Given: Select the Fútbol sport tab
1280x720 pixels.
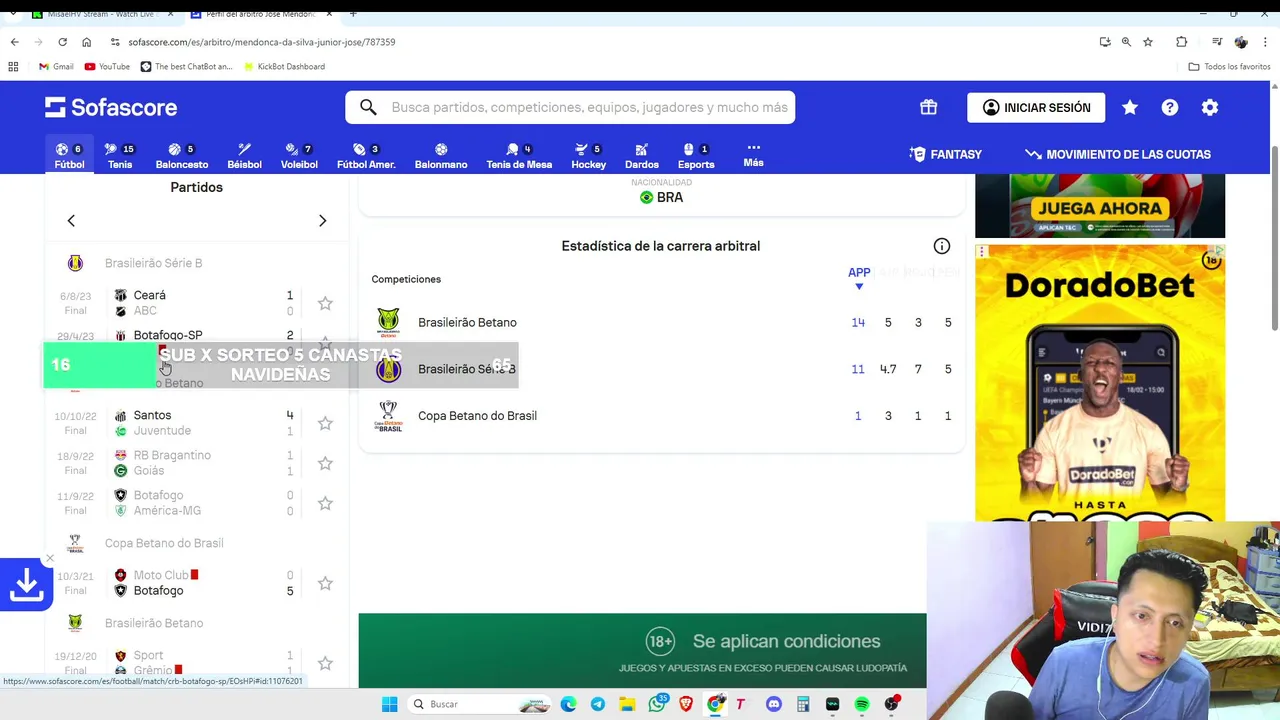Looking at the screenshot, I should click(x=70, y=155).
